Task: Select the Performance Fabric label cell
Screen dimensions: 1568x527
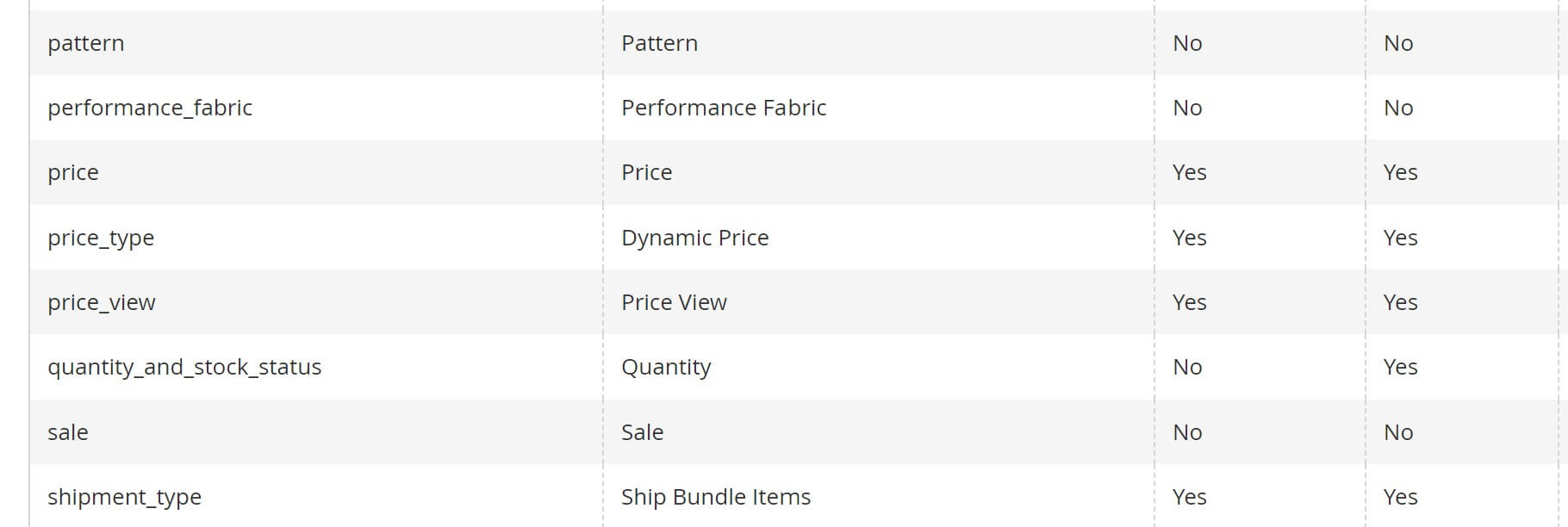Action: click(724, 108)
